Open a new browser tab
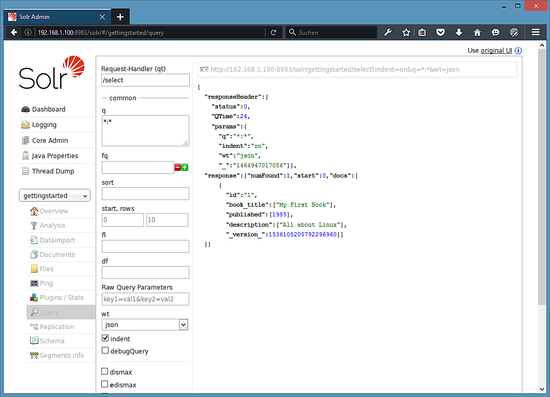The width and height of the screenshot is (550, 397). (x=120, y=16)
